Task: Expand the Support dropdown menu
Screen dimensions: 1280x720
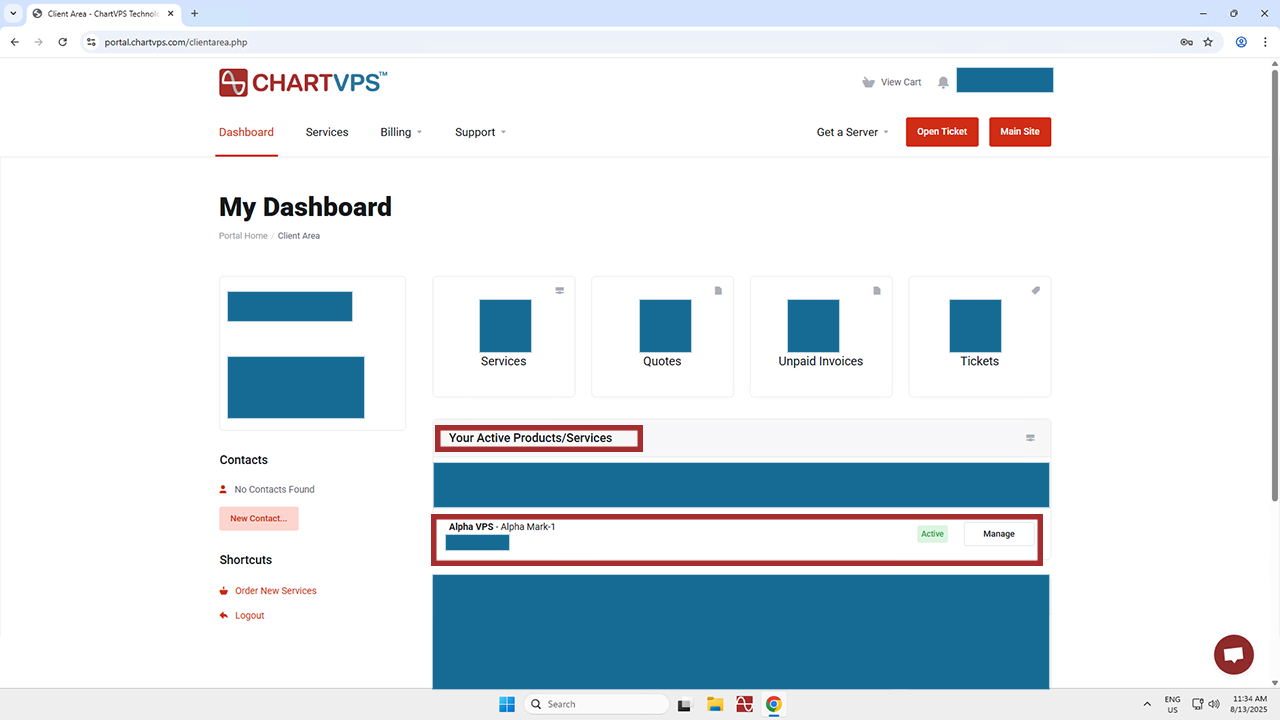Action: click(x=480, y=132)
